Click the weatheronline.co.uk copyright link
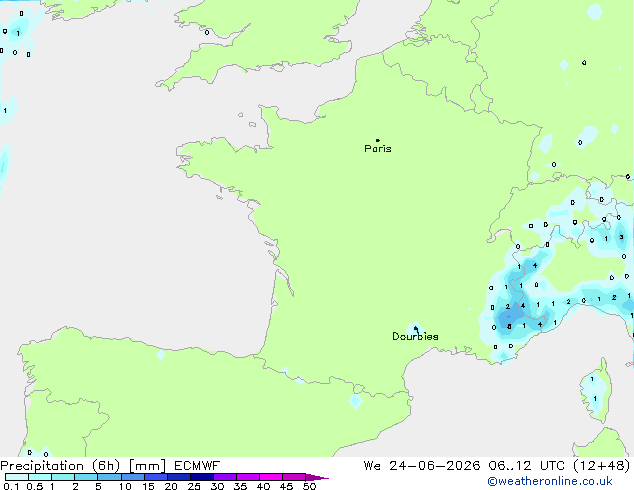Screen dimensions: 634x490 [550, 481]
